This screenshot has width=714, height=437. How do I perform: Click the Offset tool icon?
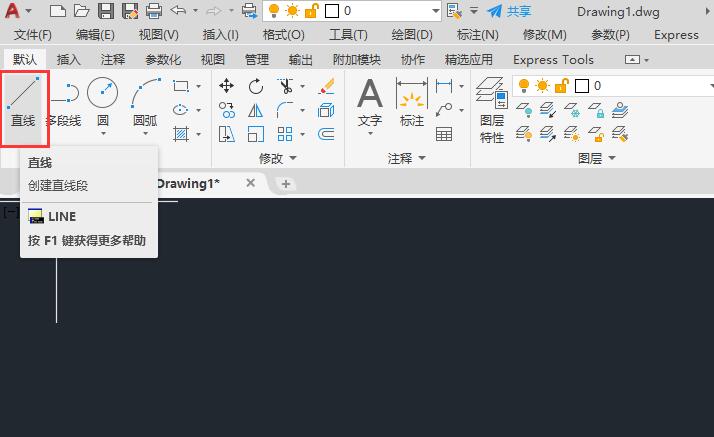point(326,134)
